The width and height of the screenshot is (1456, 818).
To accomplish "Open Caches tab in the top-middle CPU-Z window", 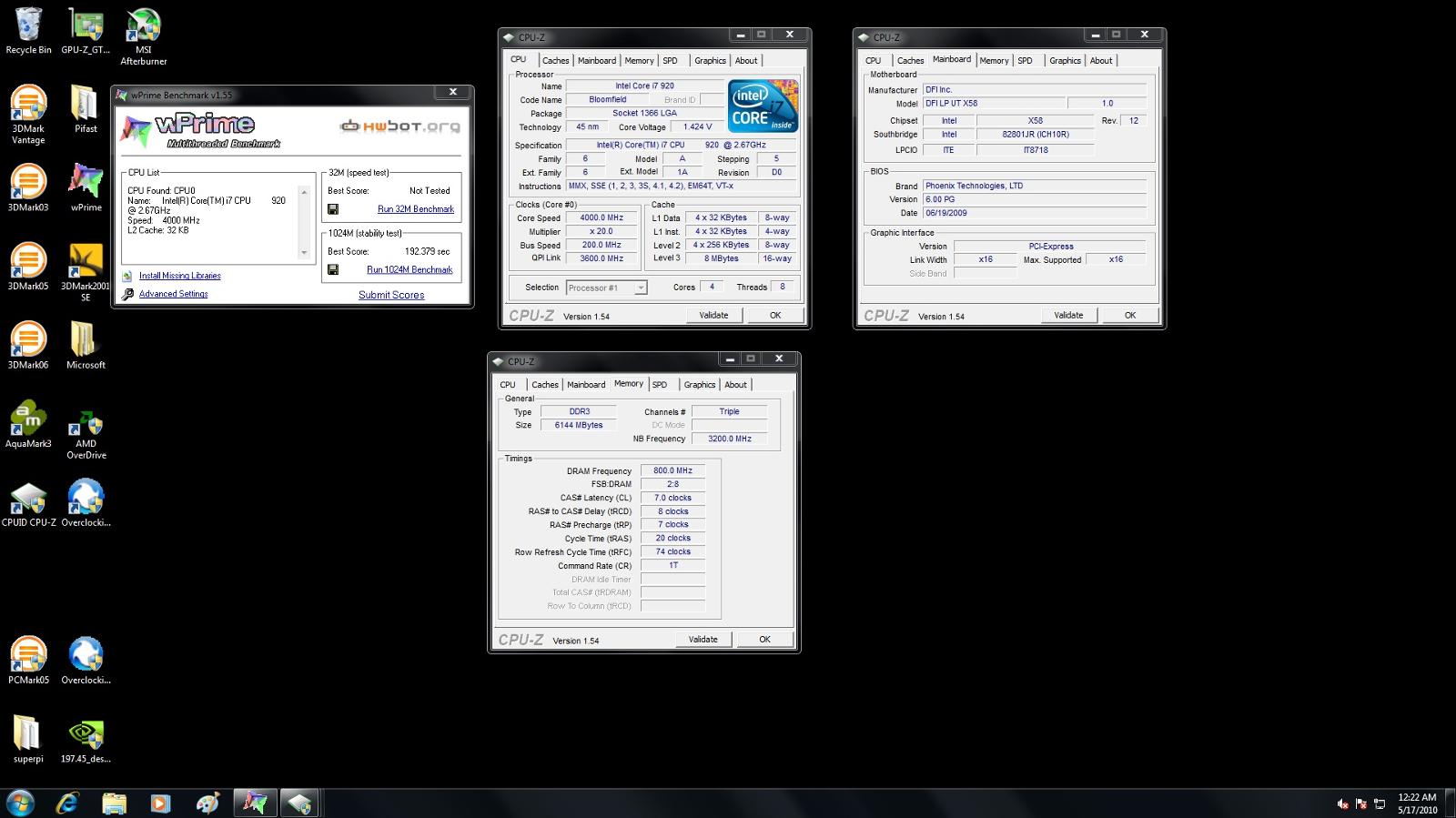I will tap(555, 61).
